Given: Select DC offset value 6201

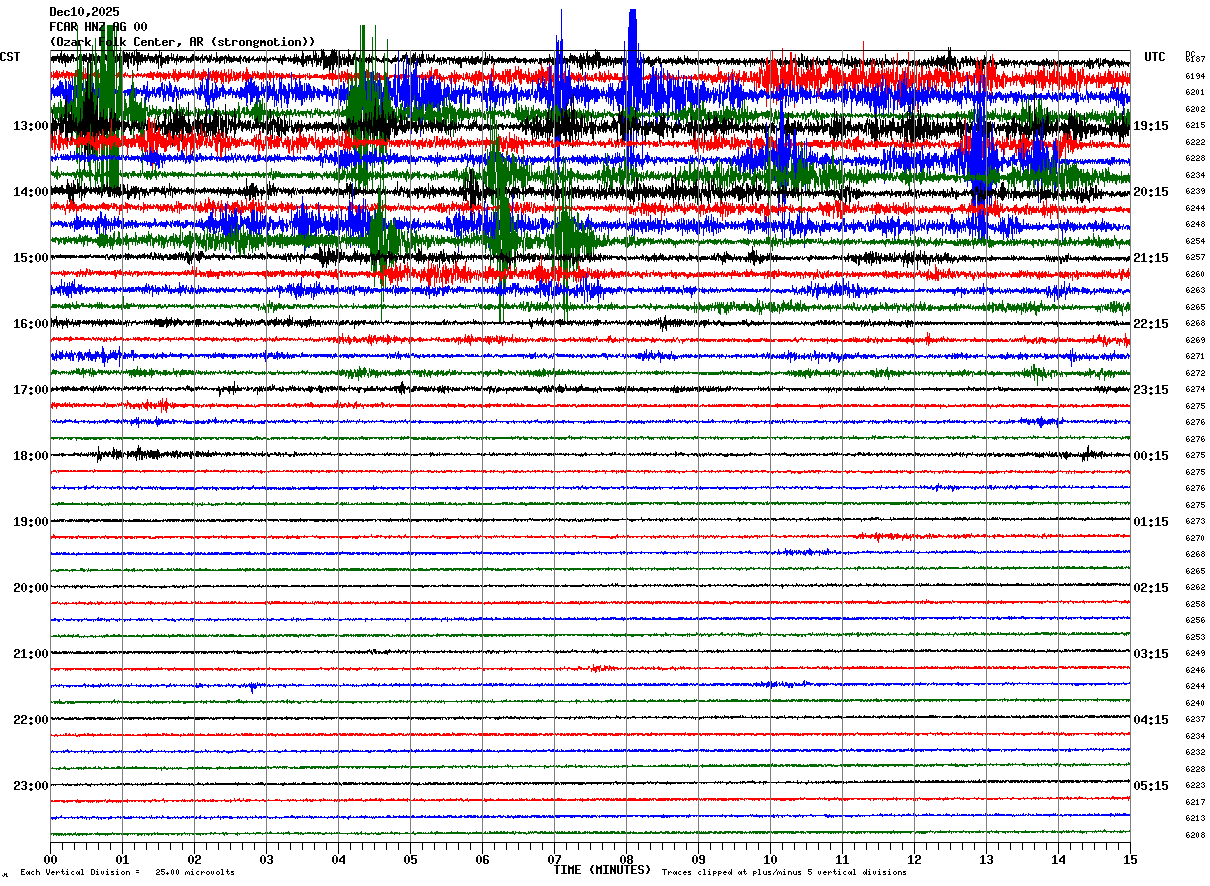Looking at the screenshot, I should point(1195,92).
